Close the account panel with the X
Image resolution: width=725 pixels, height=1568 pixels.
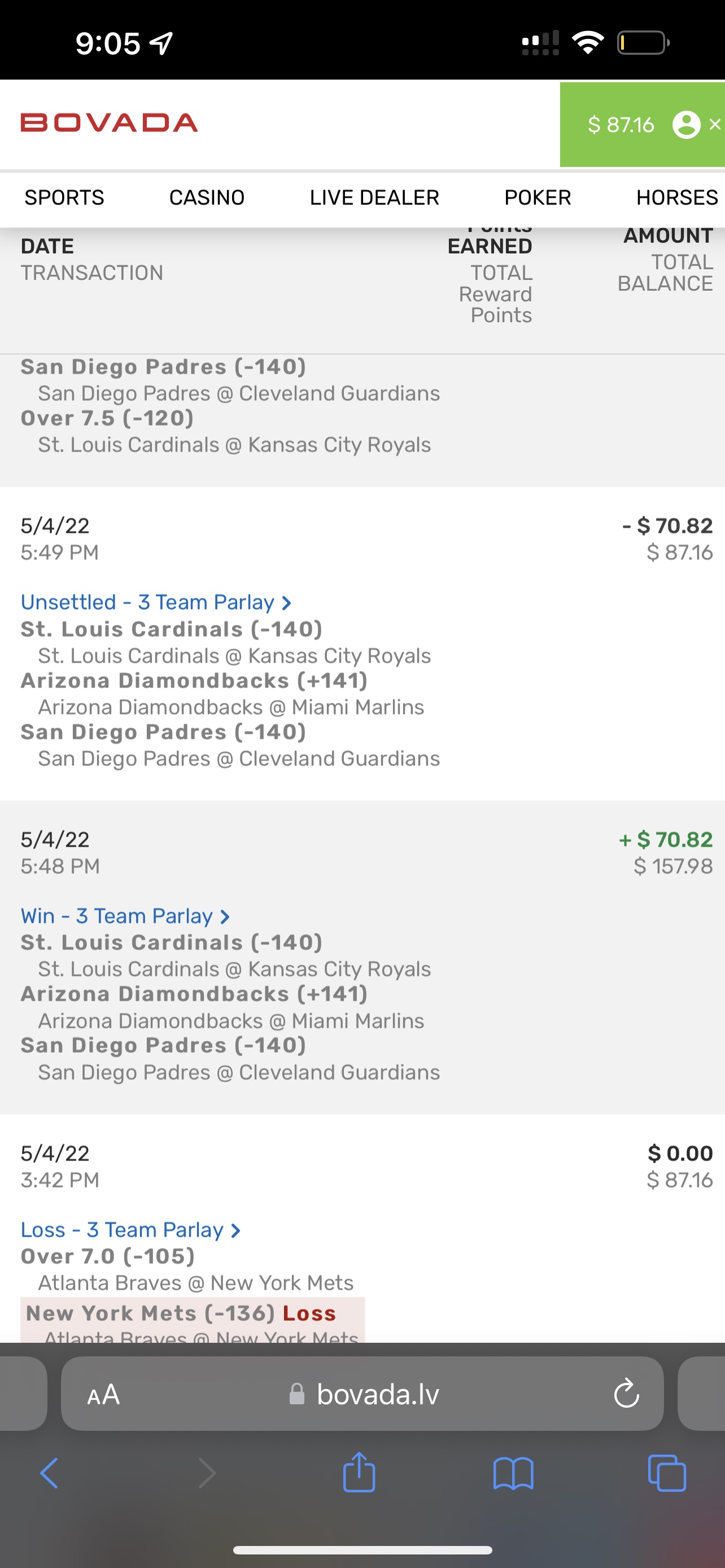click(715, 124)
